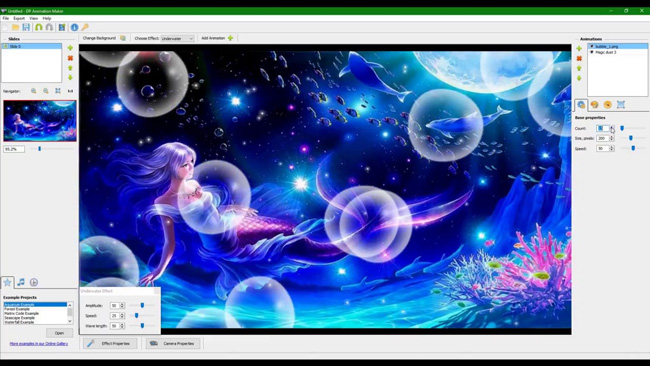Set Navigator zoom to 1:1

pos(70,91)
